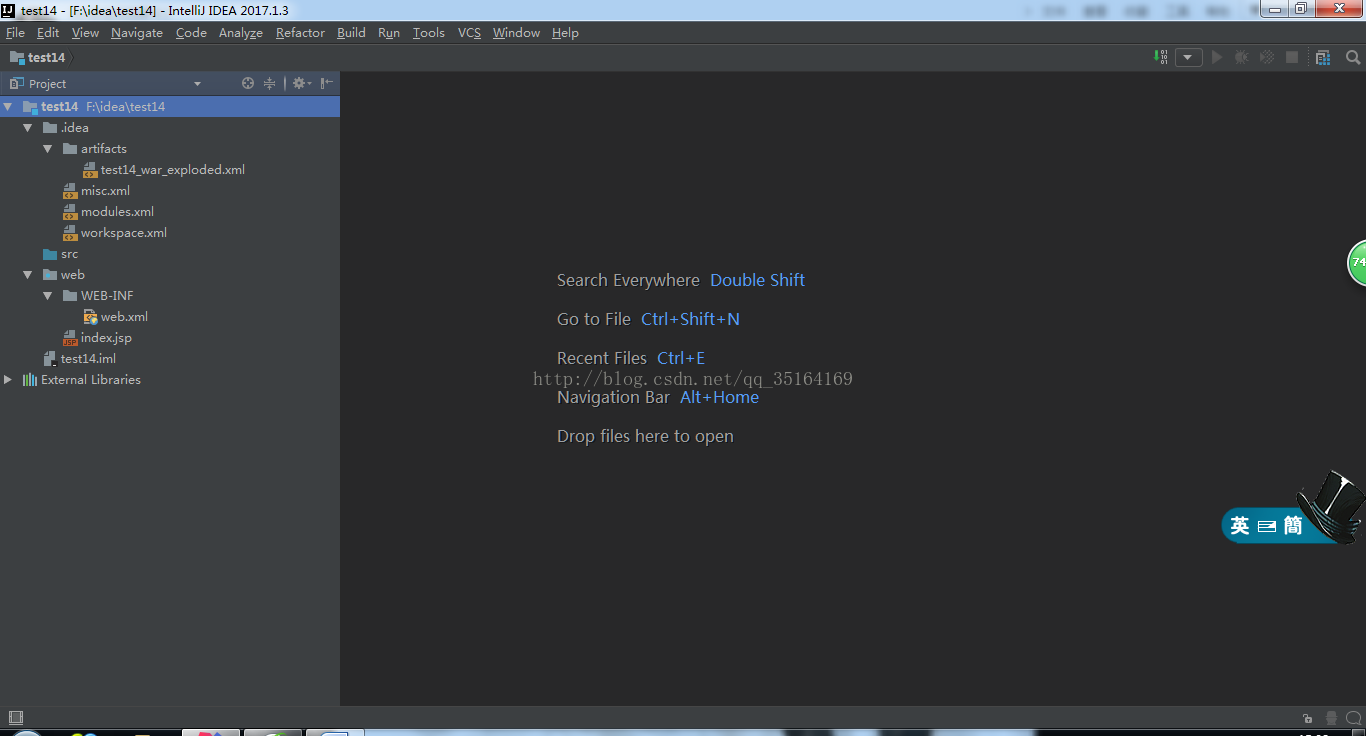This screenshot has height=736, width=1366.
Task: Open the run configuration dropdown
Action: tap(1188, 57)
